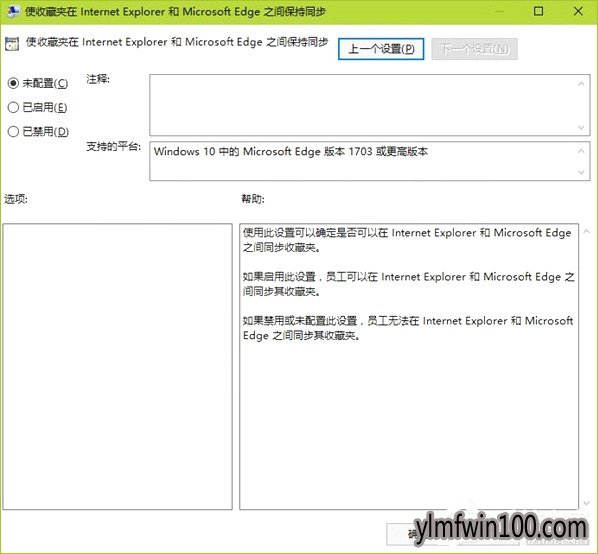Click the title bar application icon
The image size is (598, 554).
tap(13, 11)
